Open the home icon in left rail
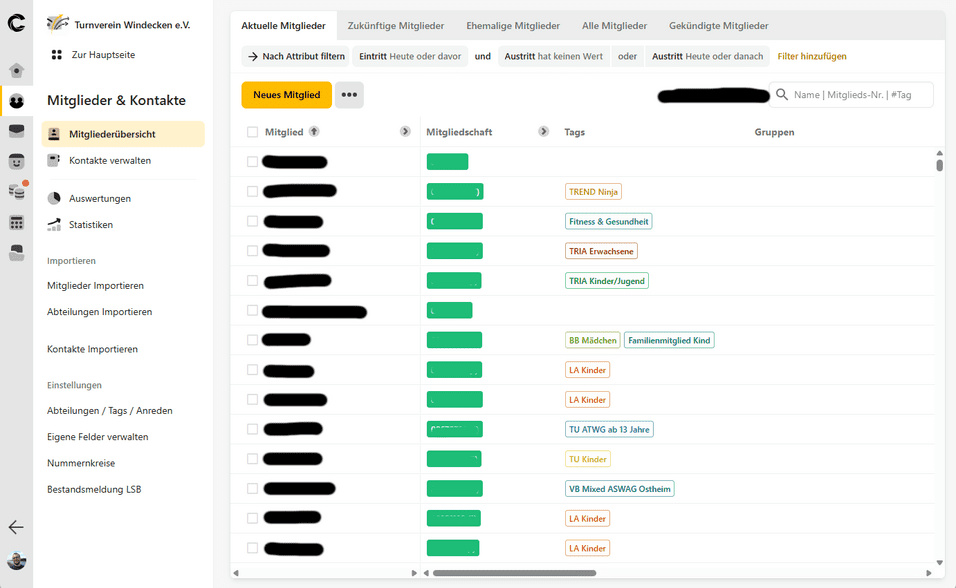 tap(16, 71)
